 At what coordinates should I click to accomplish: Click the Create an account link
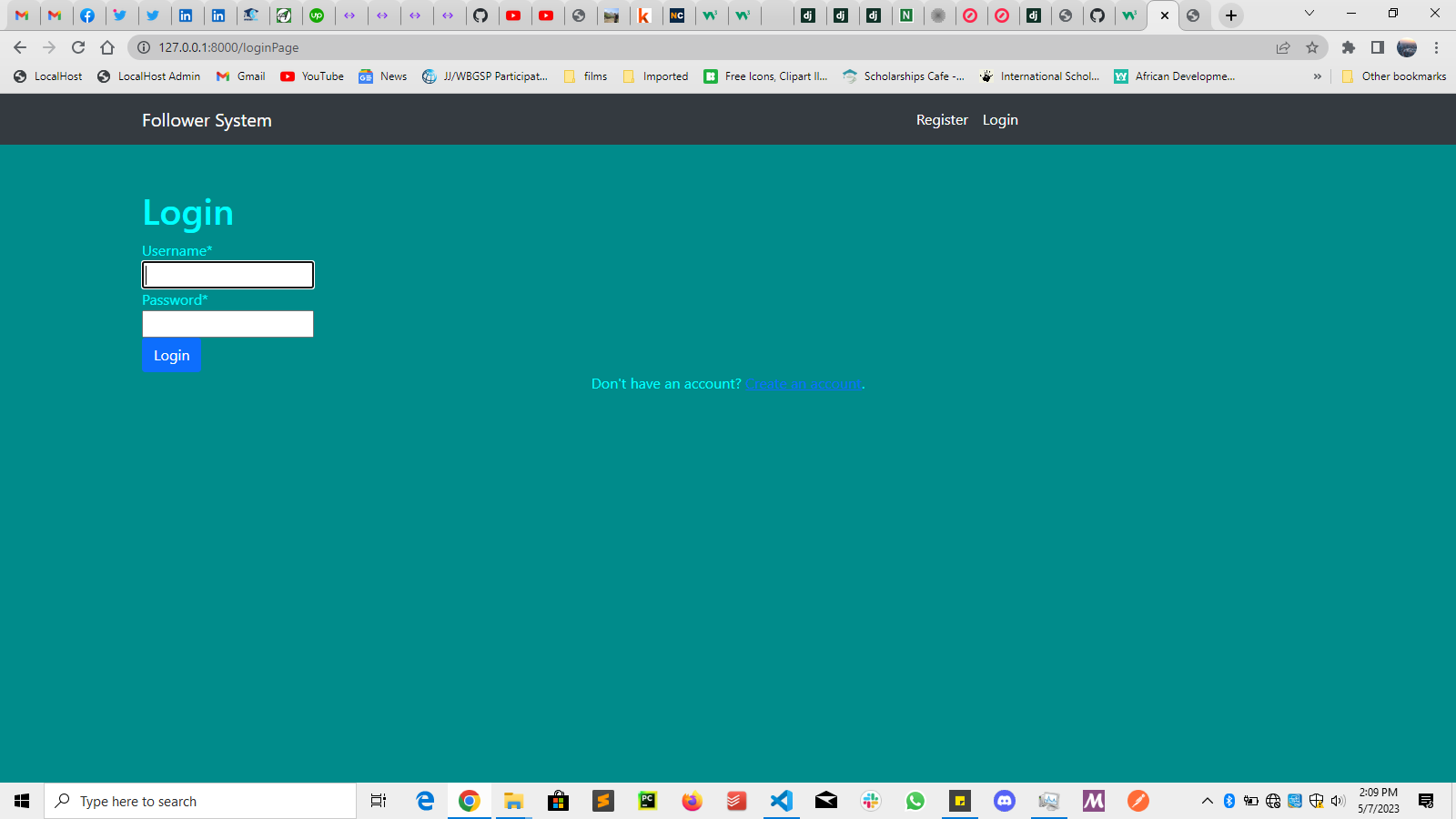803,383
